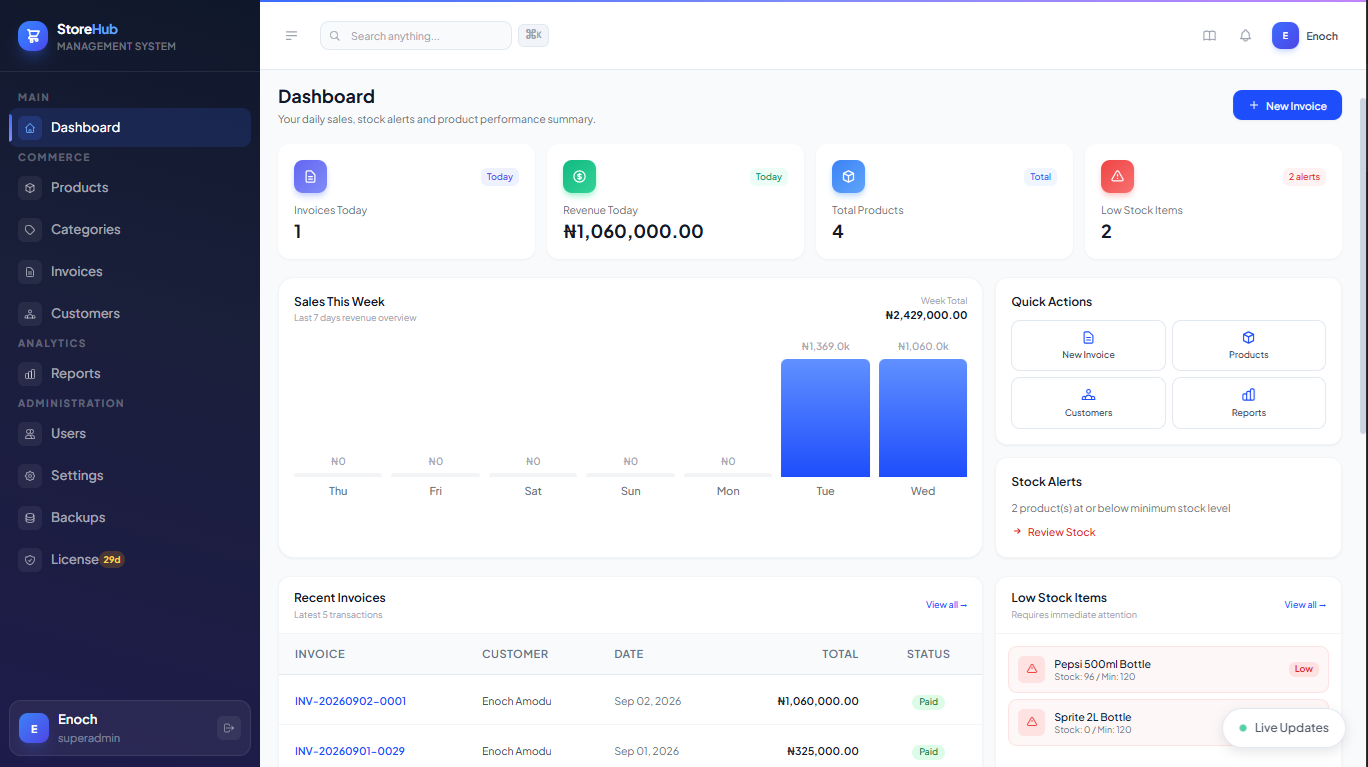Image resolution: width=1368 pixels, height=767 pixels.
Task: Click Products quick action tile
Action: (x=1249, y=345)
